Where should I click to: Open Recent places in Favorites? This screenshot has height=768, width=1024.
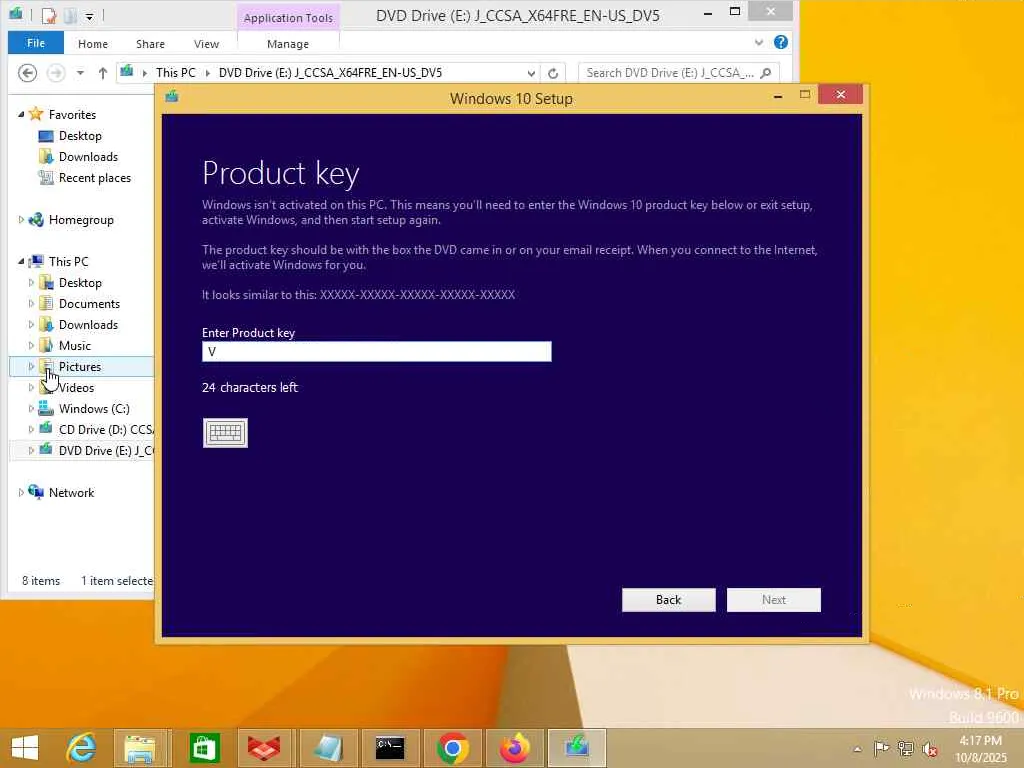95,178
